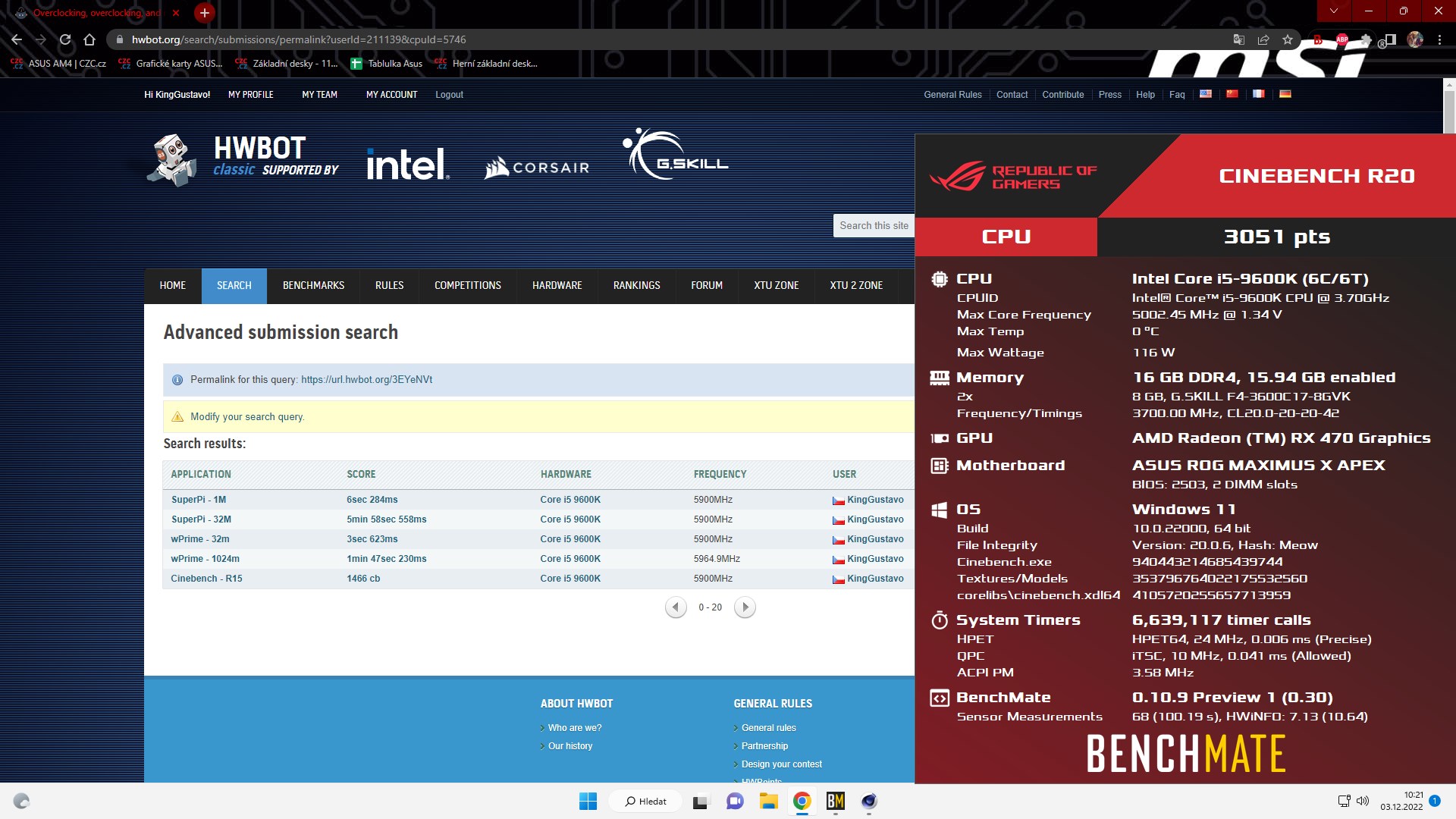The height and width of the screenshot is (819, 1456).
Task: Sort results by the SCORE column
Action: click(361, 475)
